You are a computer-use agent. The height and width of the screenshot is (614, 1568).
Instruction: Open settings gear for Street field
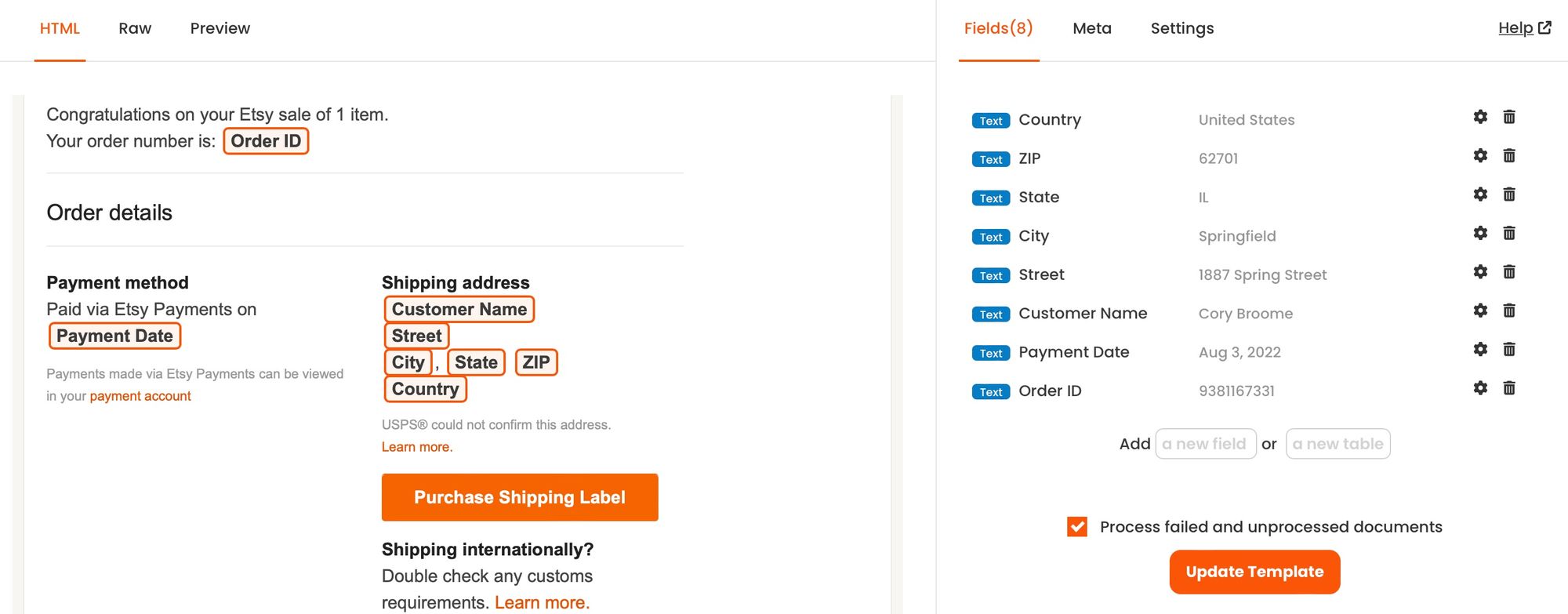pos(1480,272)
